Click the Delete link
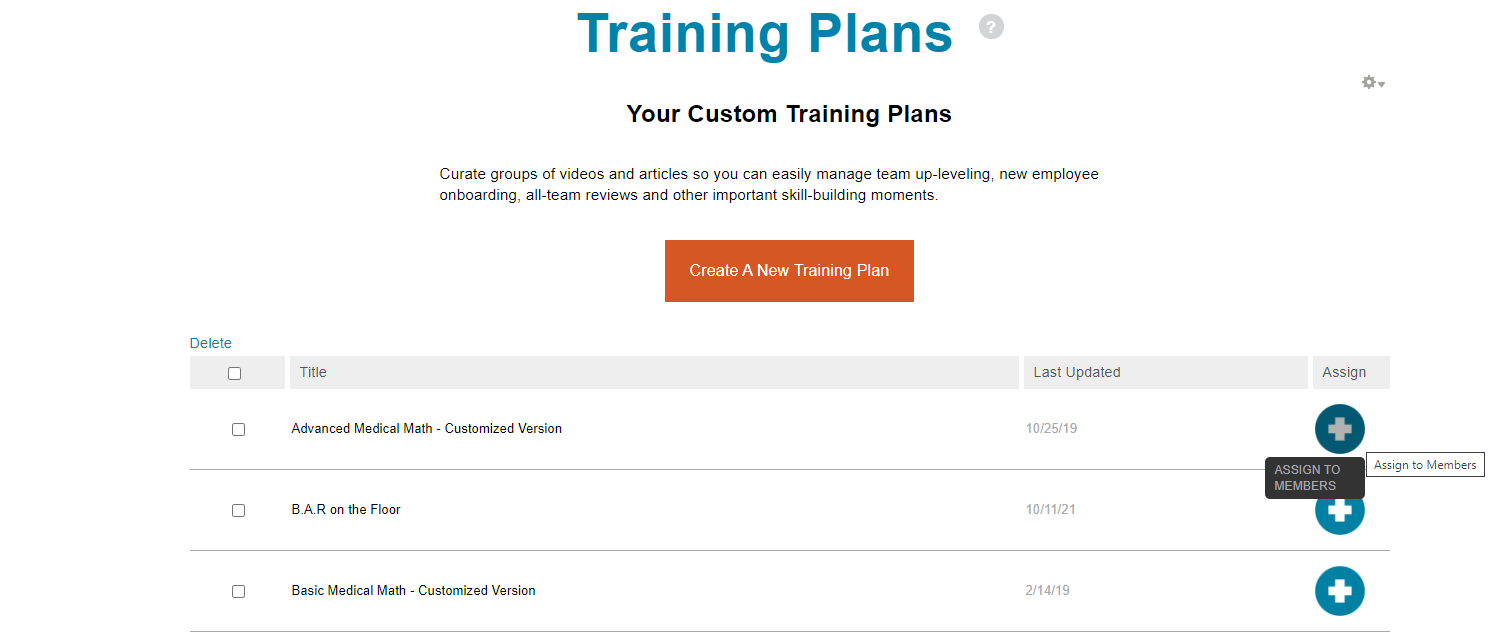 211,343
